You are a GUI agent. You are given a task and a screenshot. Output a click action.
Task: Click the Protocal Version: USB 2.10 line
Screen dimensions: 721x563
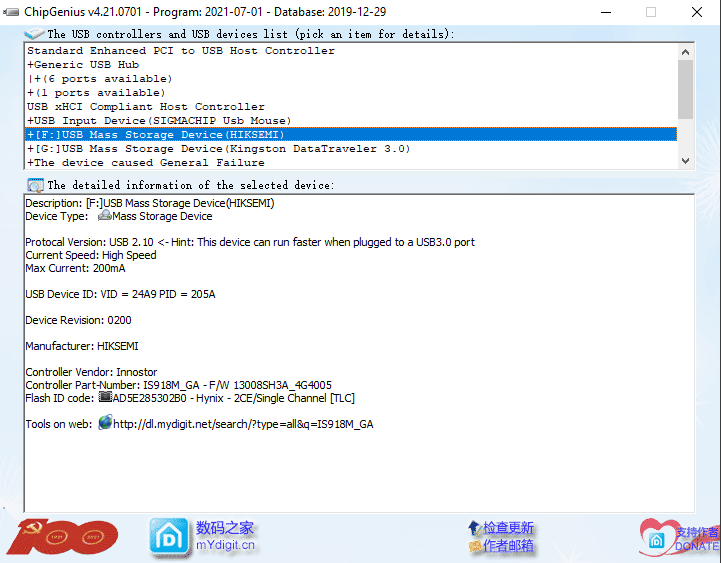250,242
